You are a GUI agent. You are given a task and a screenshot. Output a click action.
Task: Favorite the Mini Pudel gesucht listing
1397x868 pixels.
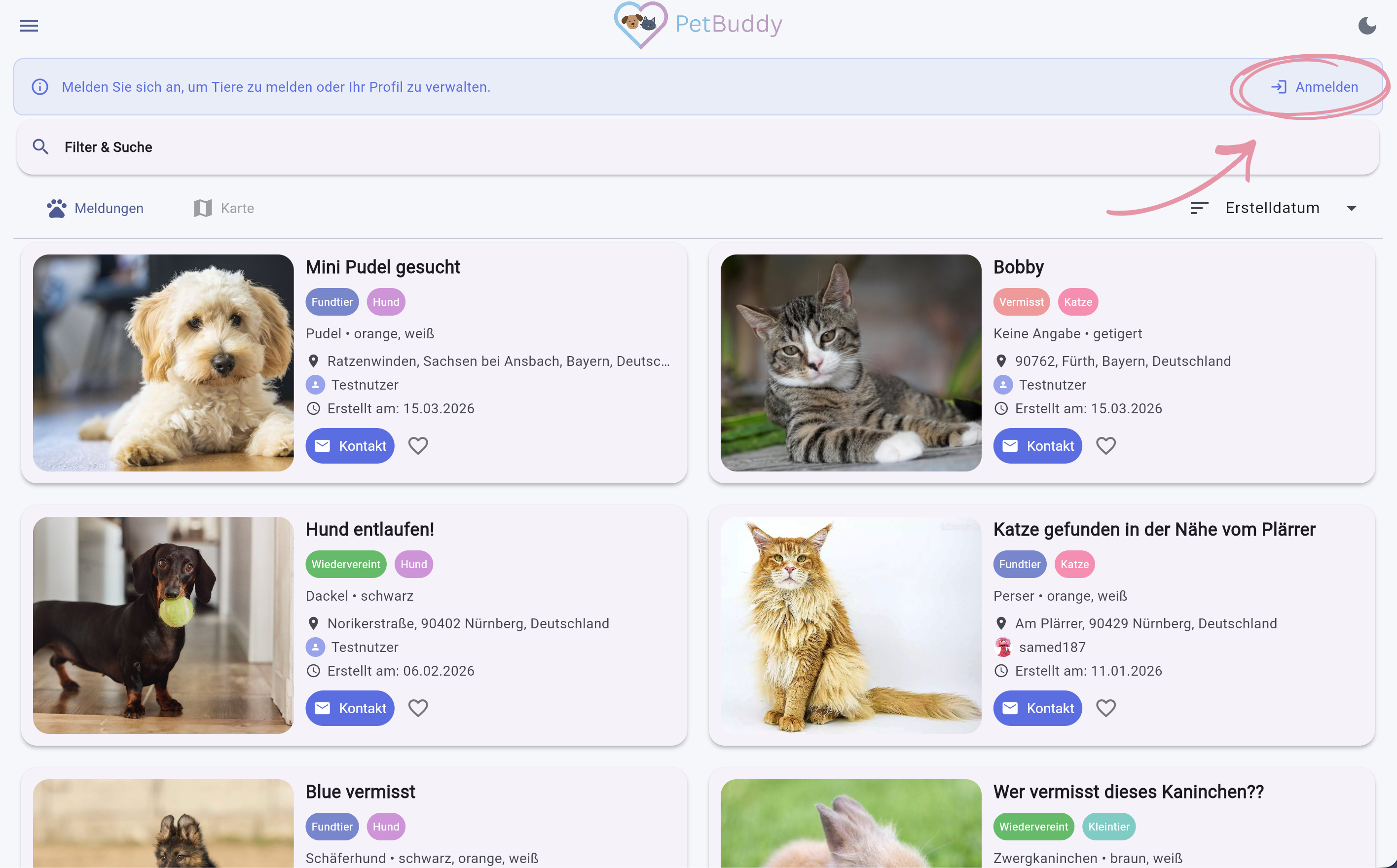pyautogui.click(x=418, y=446)
